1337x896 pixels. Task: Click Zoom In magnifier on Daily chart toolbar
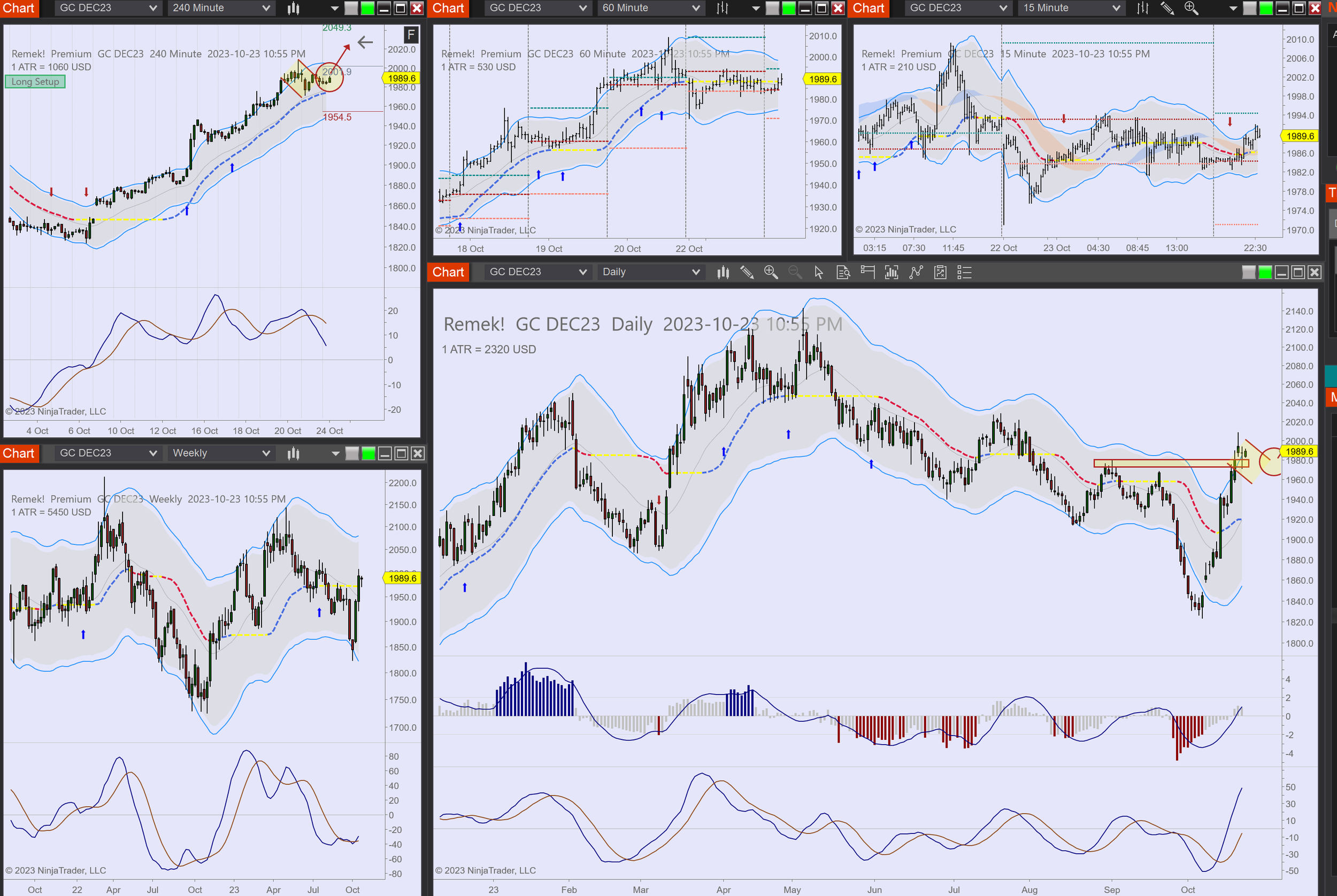click(771, 273)
